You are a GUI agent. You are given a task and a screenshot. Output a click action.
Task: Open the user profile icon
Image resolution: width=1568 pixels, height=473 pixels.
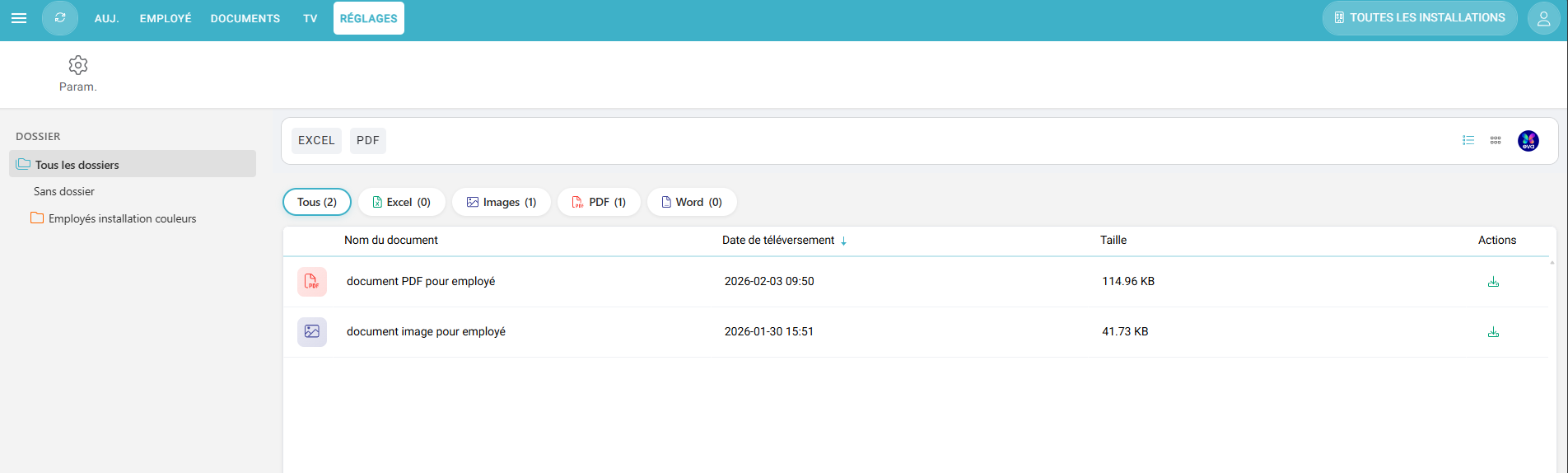[x=1543, y=18]
